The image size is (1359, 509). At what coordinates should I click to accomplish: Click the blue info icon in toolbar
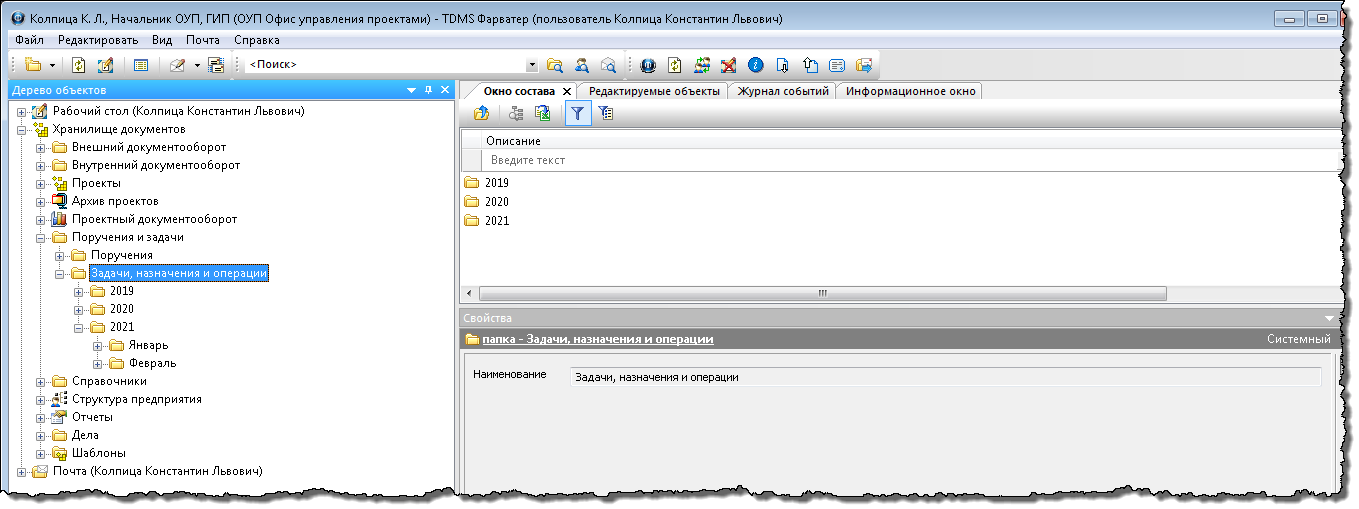(x=755, y=65)
